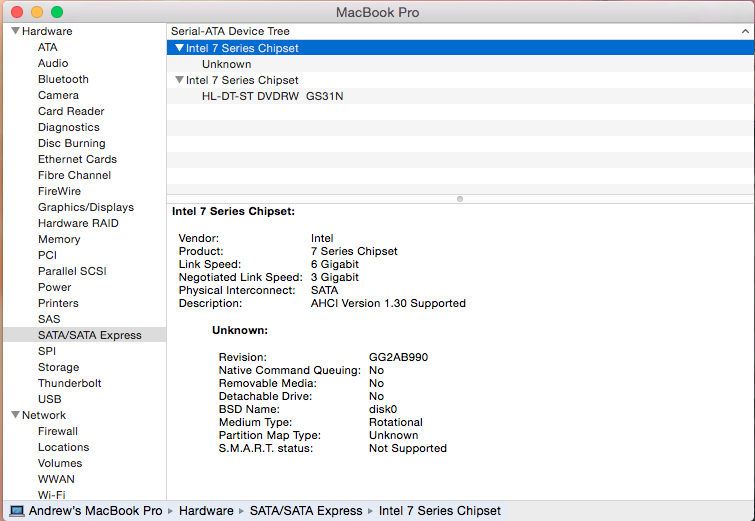Select Wi-Fi under Network
Viewport: 755px width, 521px height.
pos(52,495)
